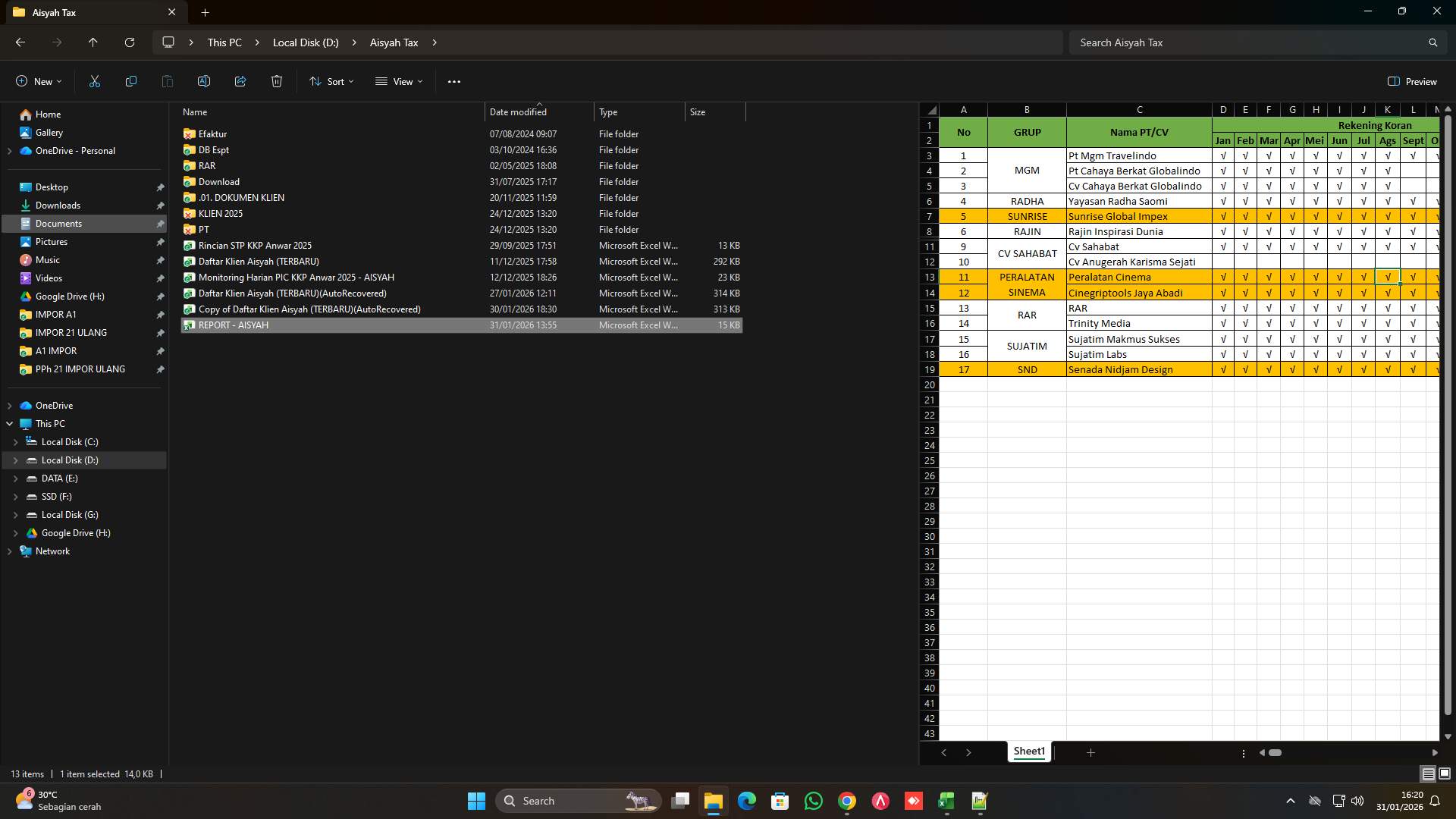This screenshot has height=819, width=1456.
Task: Expand Local Disk (C:) in sidebar
Action: coord(15,441)
